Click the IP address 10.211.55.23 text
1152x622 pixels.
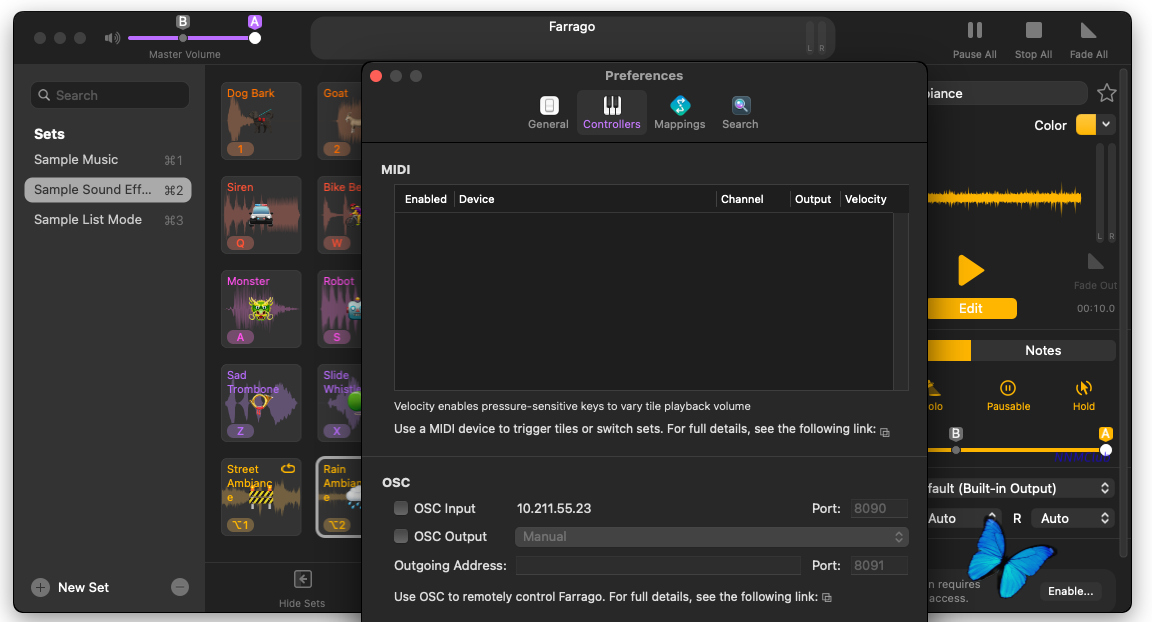554,508
